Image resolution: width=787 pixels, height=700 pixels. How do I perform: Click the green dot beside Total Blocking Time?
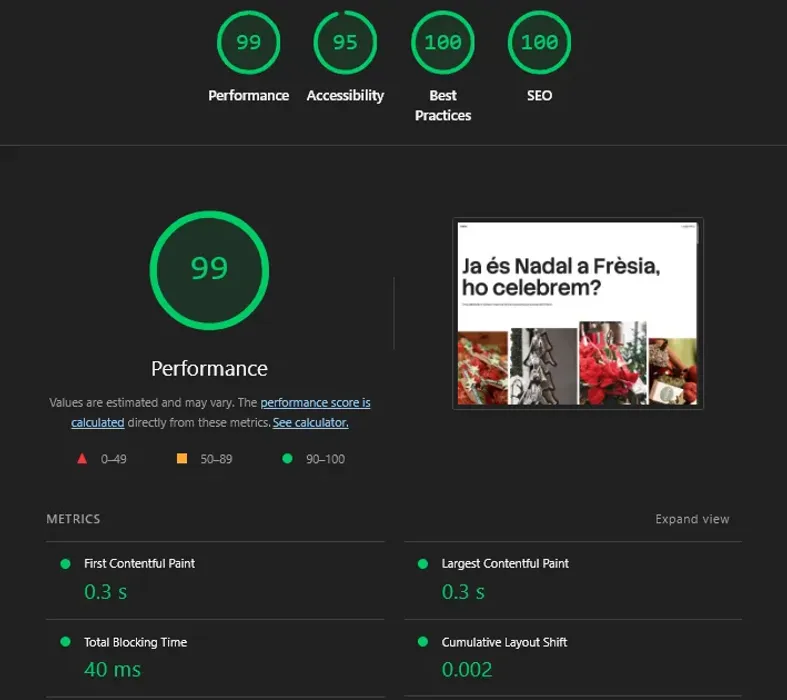coord(65,642)
